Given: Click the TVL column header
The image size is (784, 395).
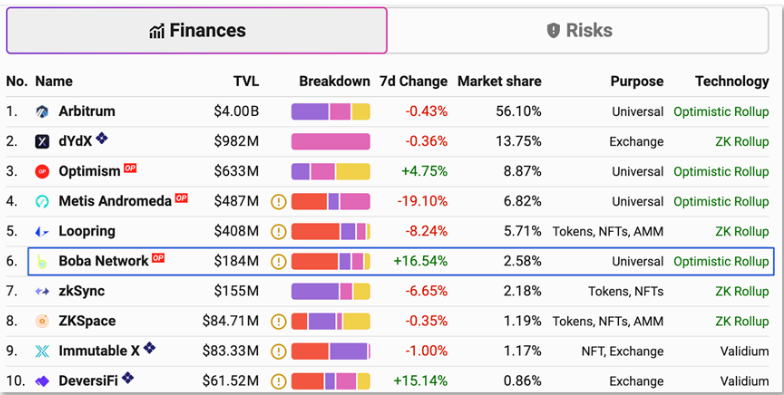Looking at the screenshot, I should click(246, 81).
